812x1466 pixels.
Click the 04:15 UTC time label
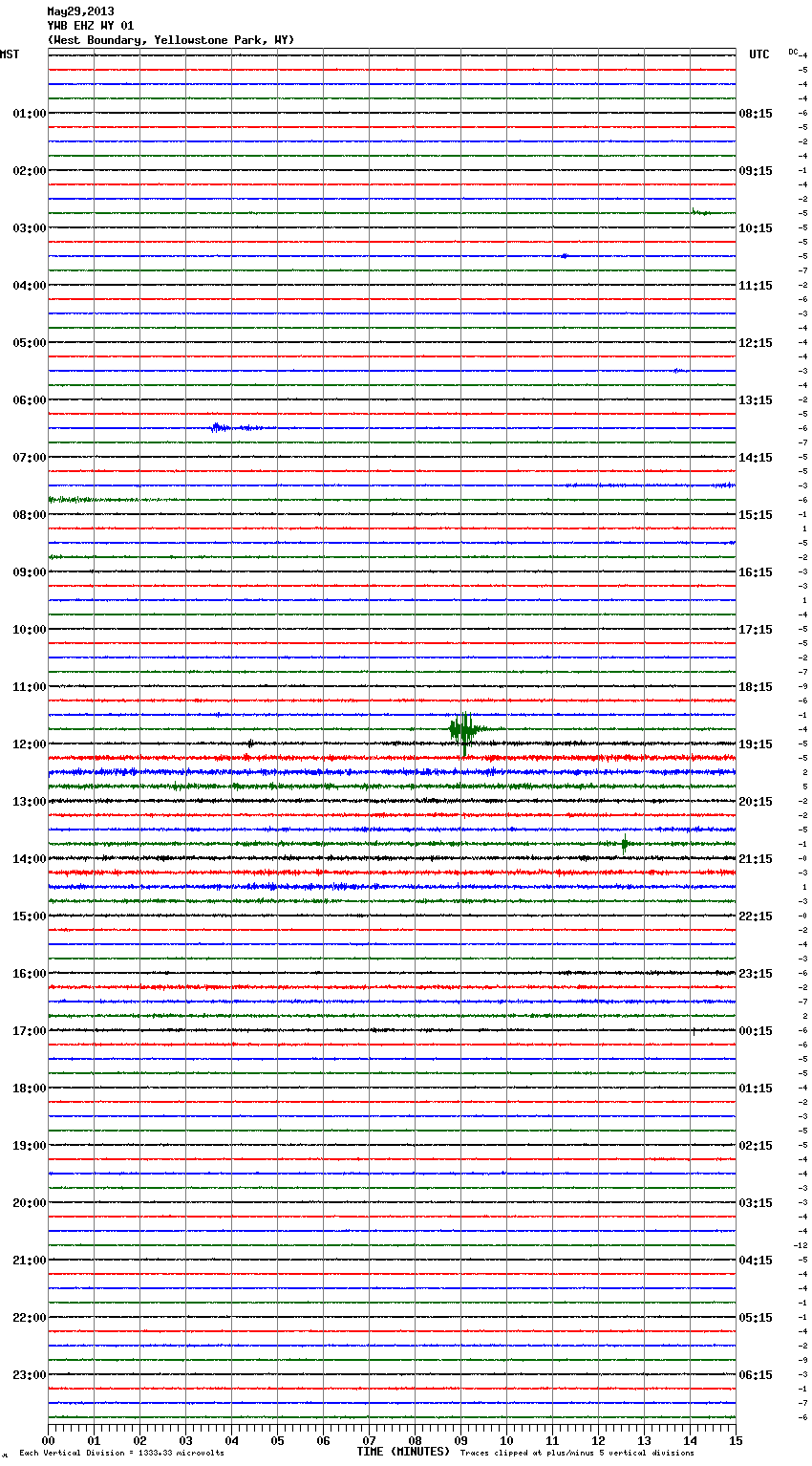point(756,1261)
